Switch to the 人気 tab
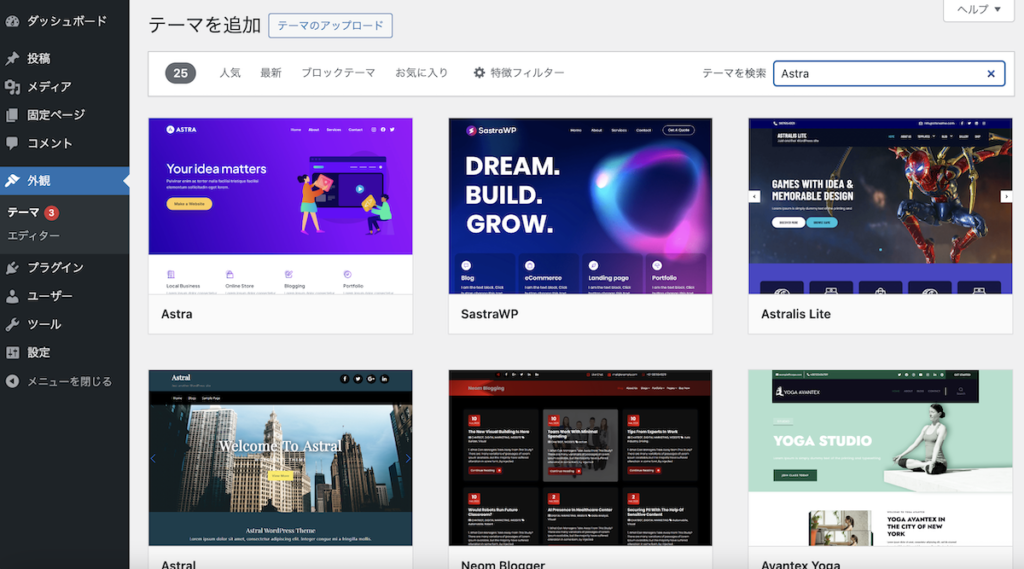1024x569 pixels. [x=230, y=73]
